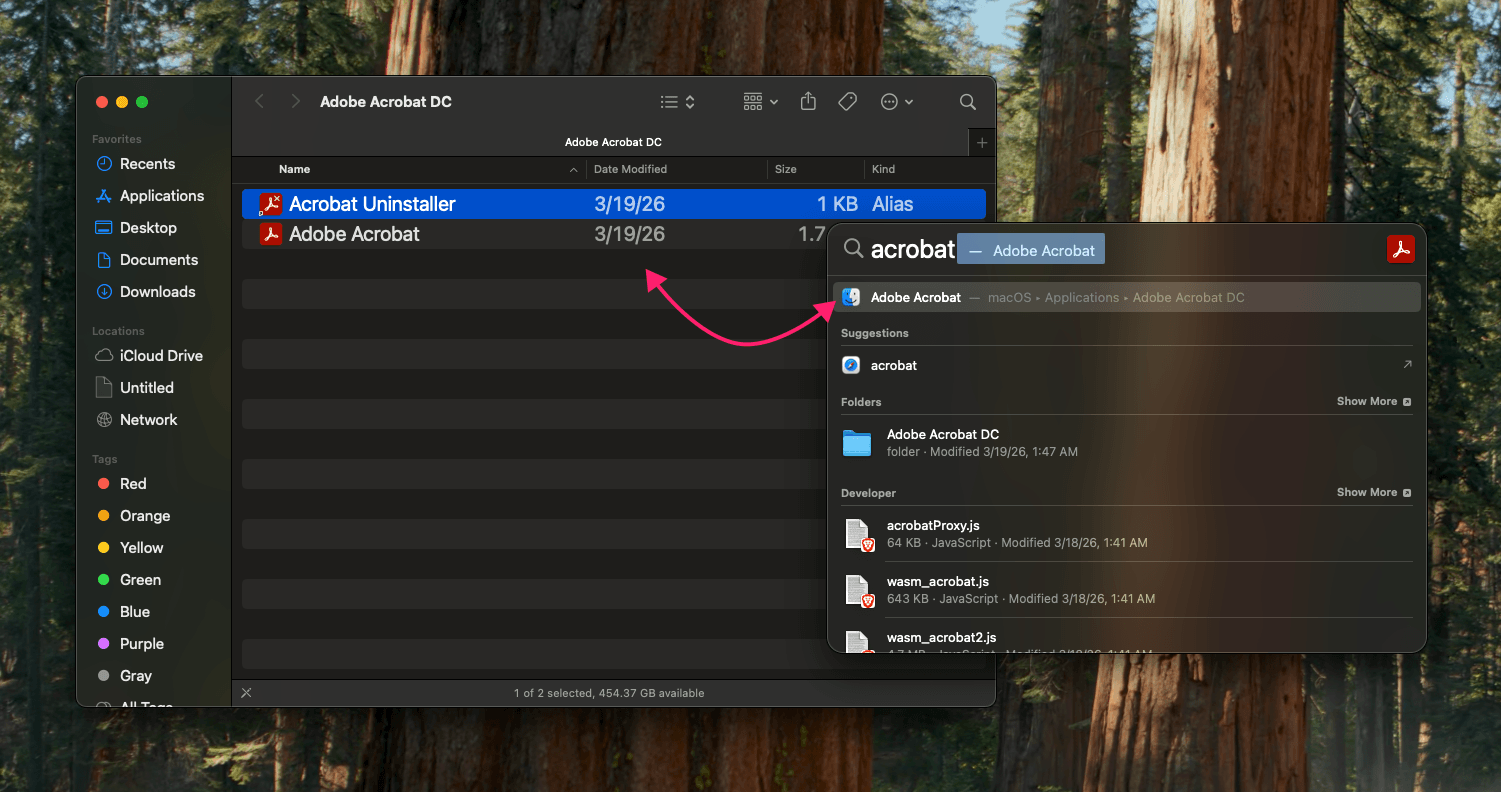Select the Acrobat Uninstaller row
Viewport: 1501px width, 792px height.
613,204
